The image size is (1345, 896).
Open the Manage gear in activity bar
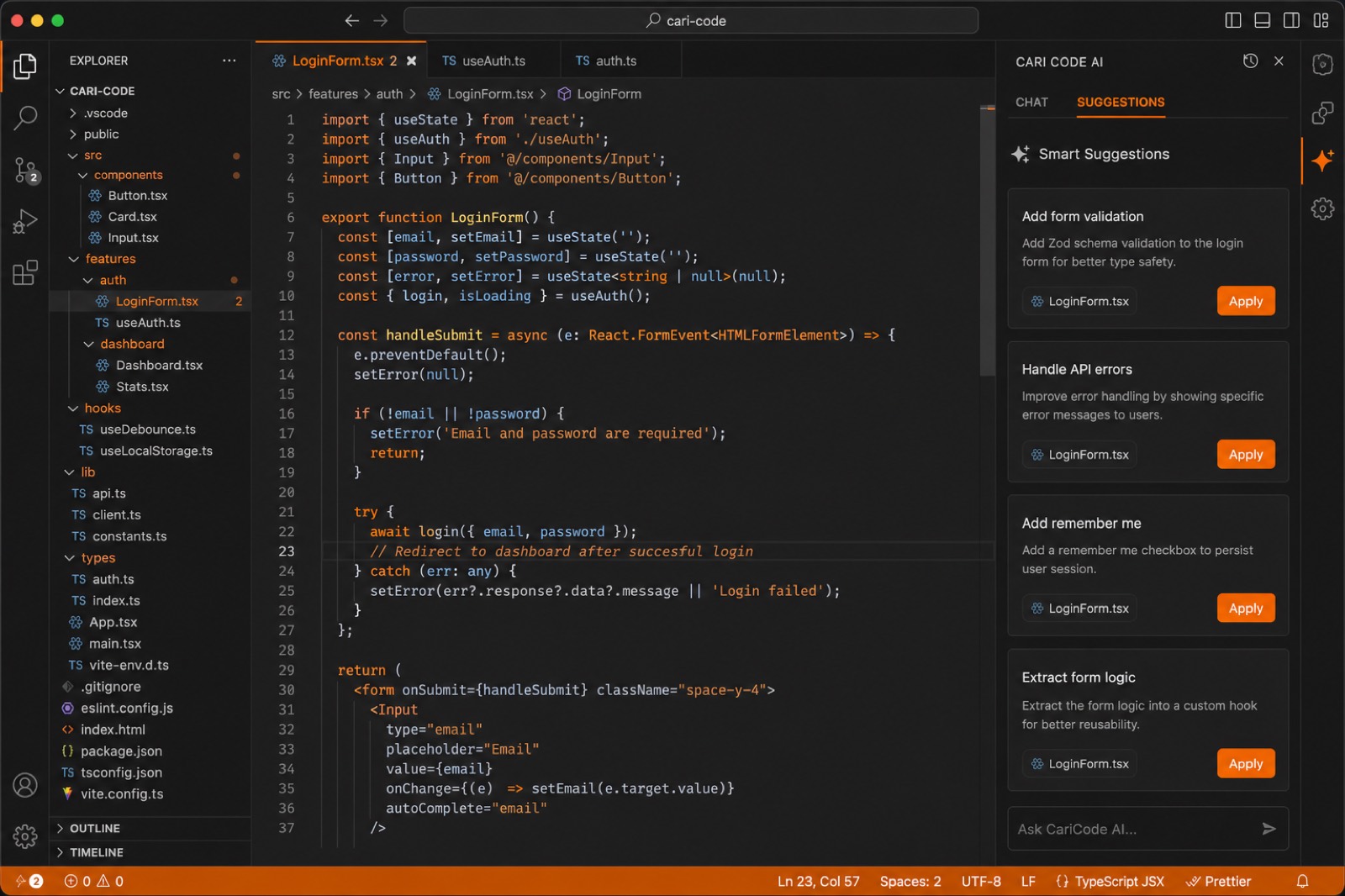tap(25, 836)
